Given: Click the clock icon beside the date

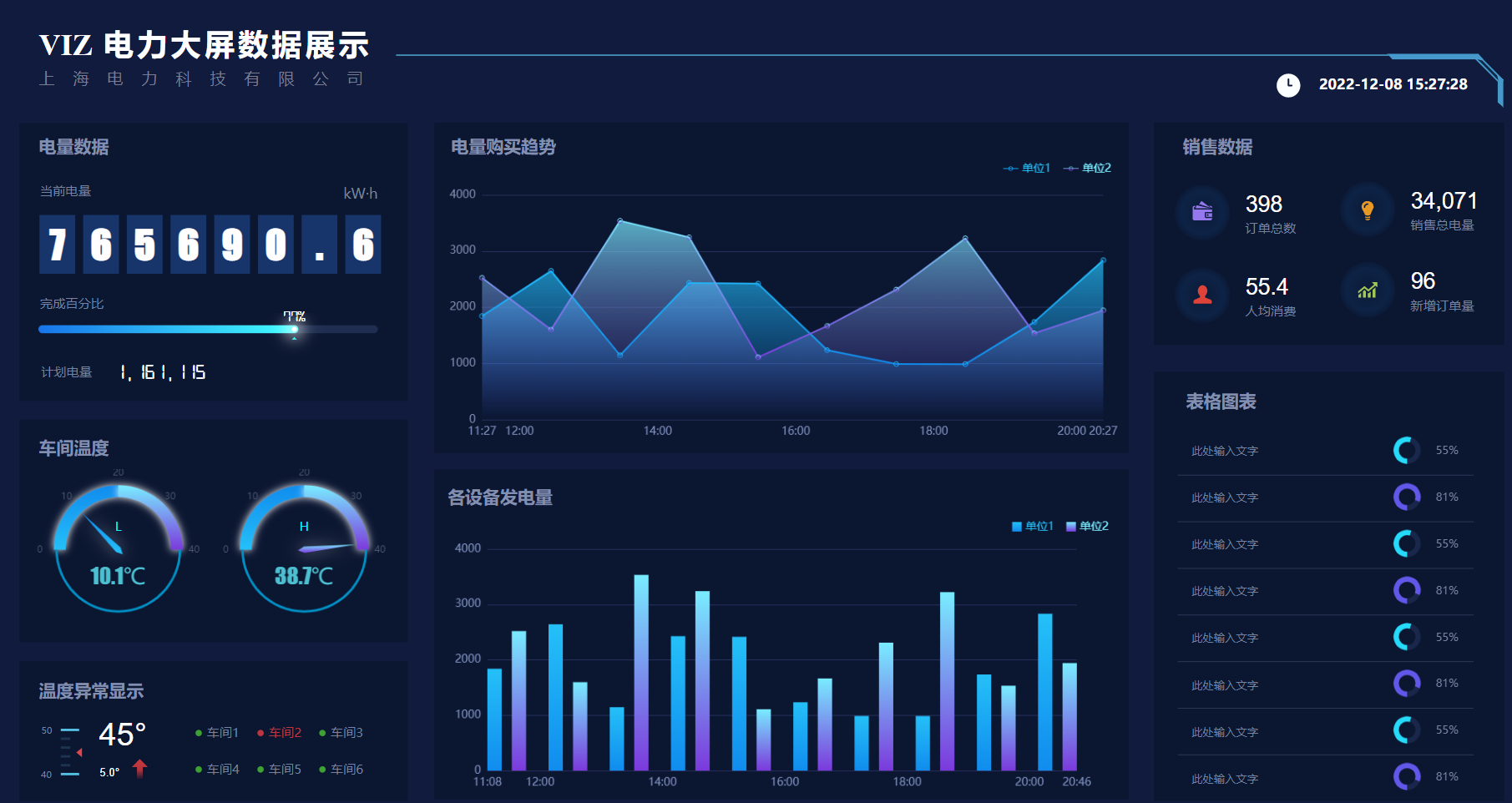Looking at the screenshot, I should click(1288, 85).
